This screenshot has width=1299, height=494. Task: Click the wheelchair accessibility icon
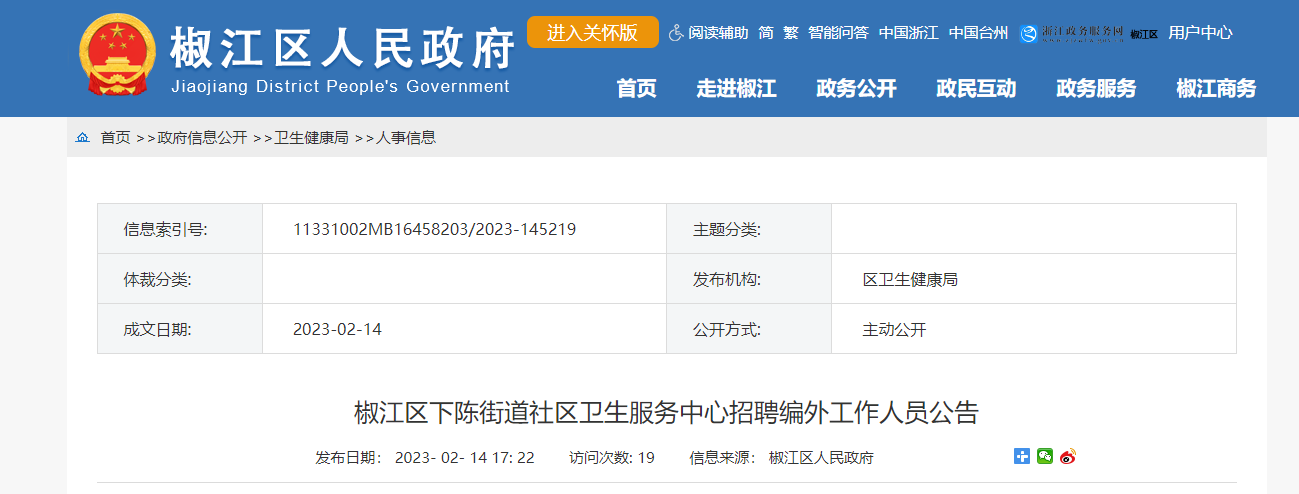coord(676,32)
